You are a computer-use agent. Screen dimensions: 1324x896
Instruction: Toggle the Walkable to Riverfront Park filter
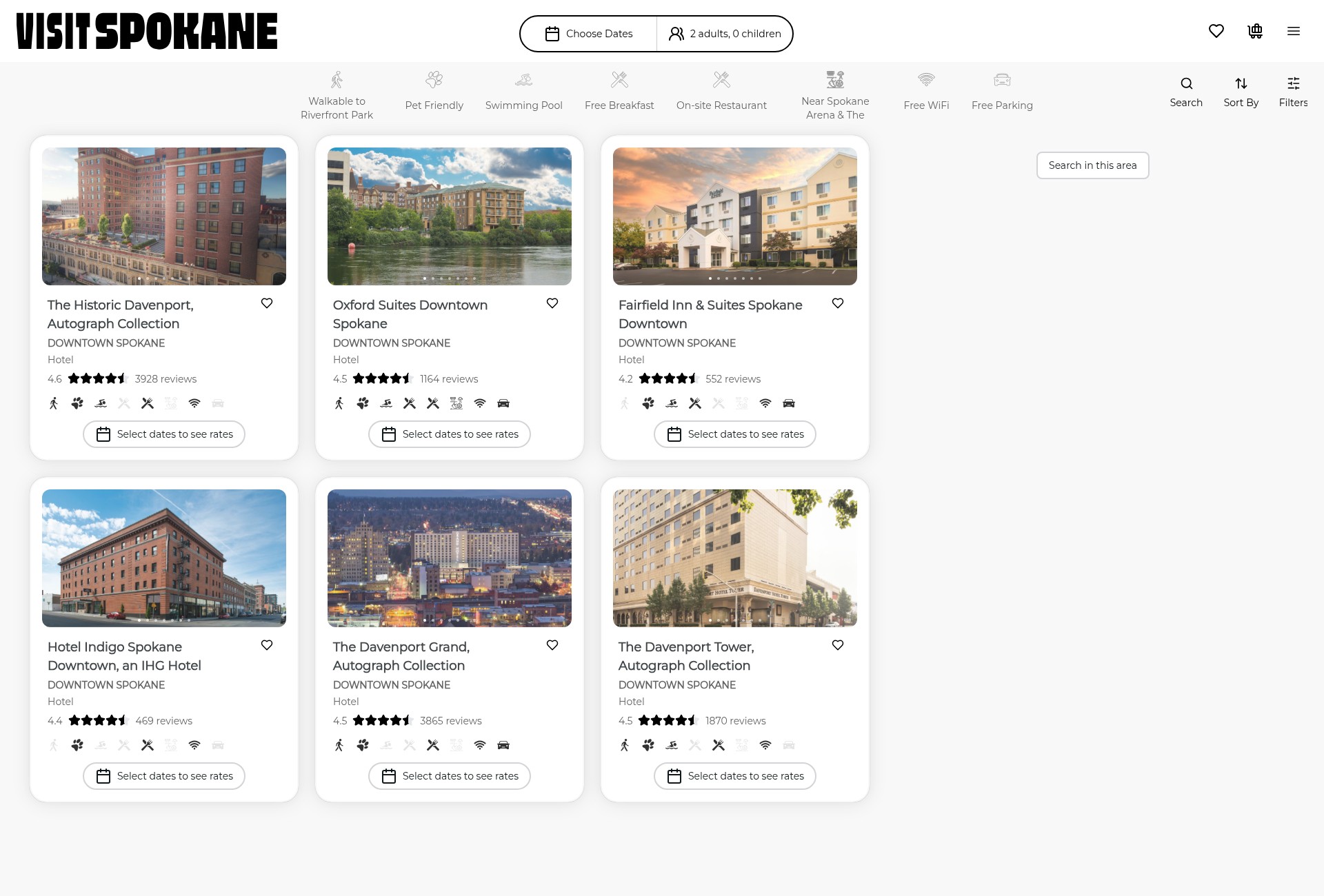337,96
